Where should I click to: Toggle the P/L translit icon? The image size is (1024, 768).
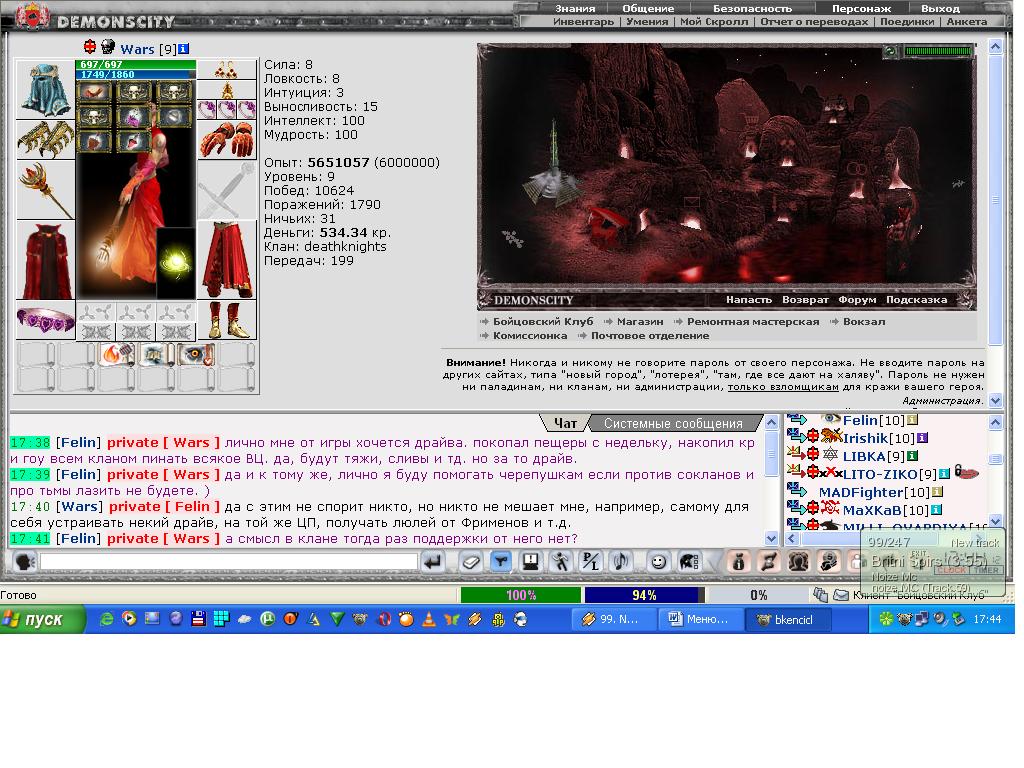(x=591, y=562)
